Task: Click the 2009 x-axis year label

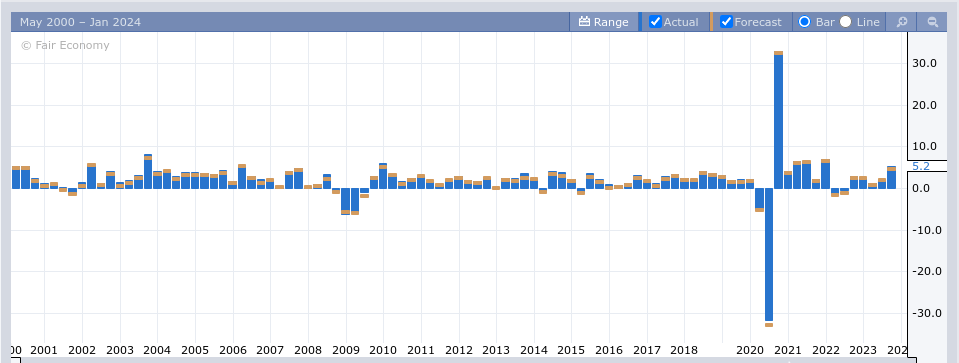Action: 346,351
